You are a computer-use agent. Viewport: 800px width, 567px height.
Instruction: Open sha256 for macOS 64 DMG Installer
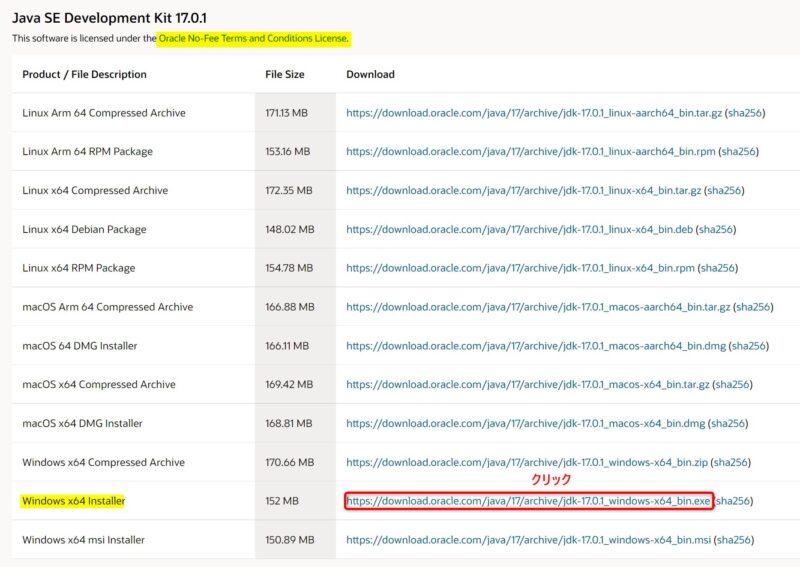(x=749, y=346)
